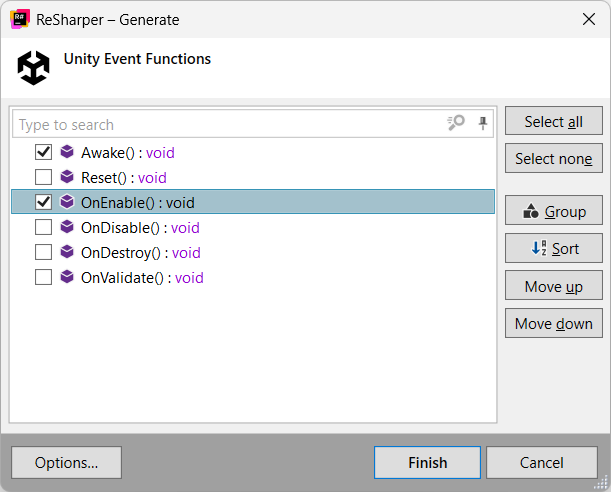611x492 pixels.
Task: Click the purple cube icon beside Awake()
Action: (x=67, y=152)
